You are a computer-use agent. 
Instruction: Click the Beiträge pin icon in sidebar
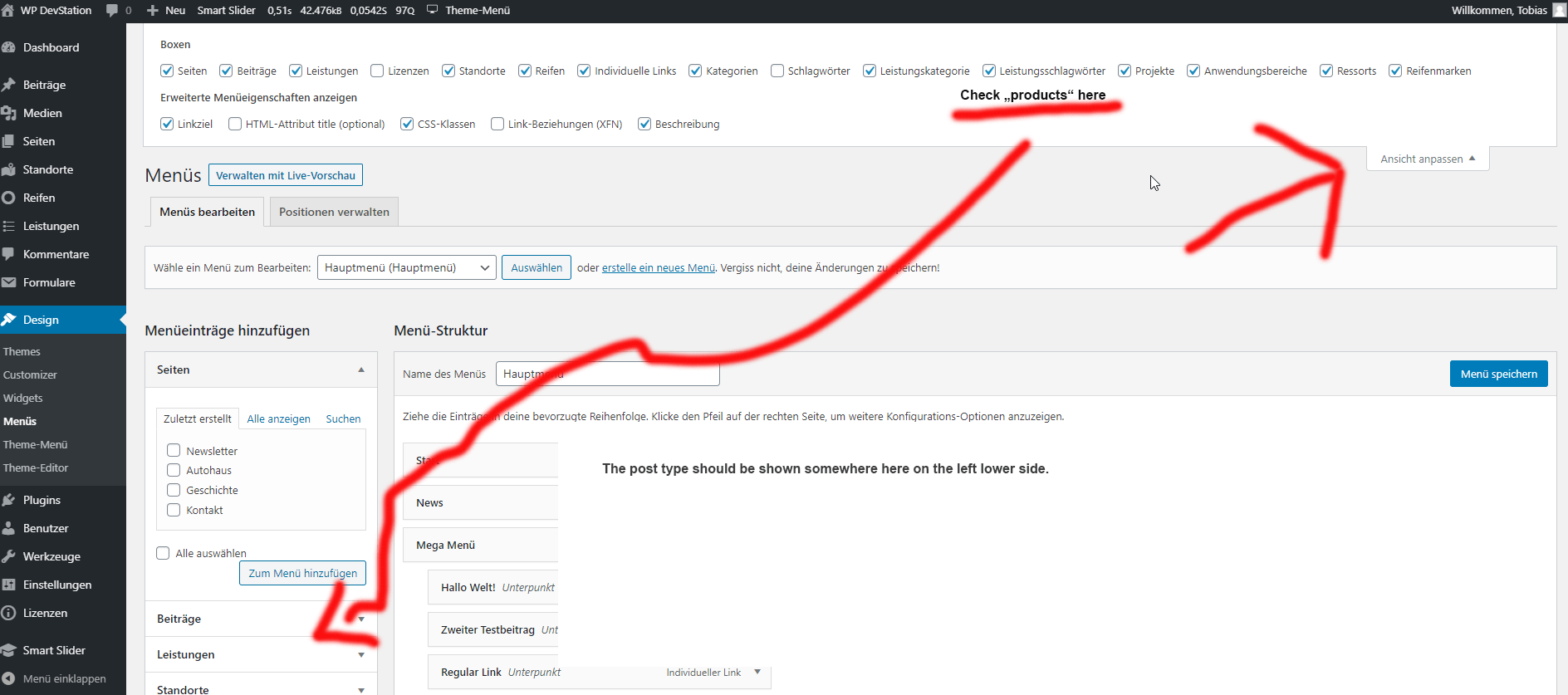[x=8, y=85]
